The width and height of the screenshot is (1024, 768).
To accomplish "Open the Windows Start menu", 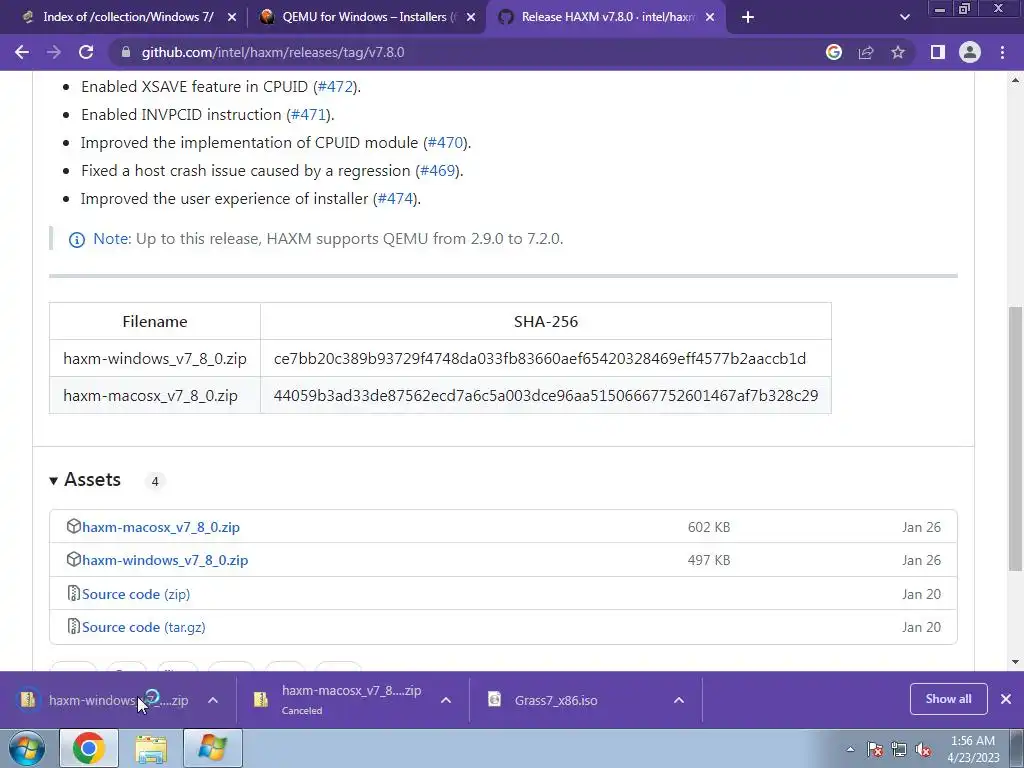I will [x=27, y=748].
